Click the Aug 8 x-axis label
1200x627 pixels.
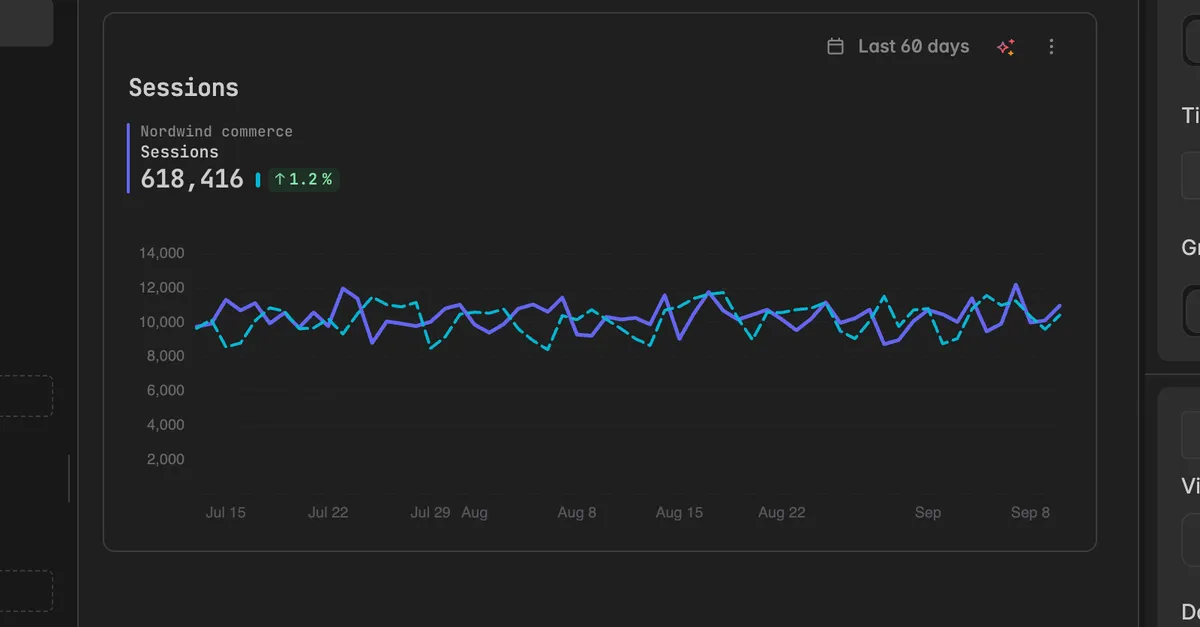577,512
